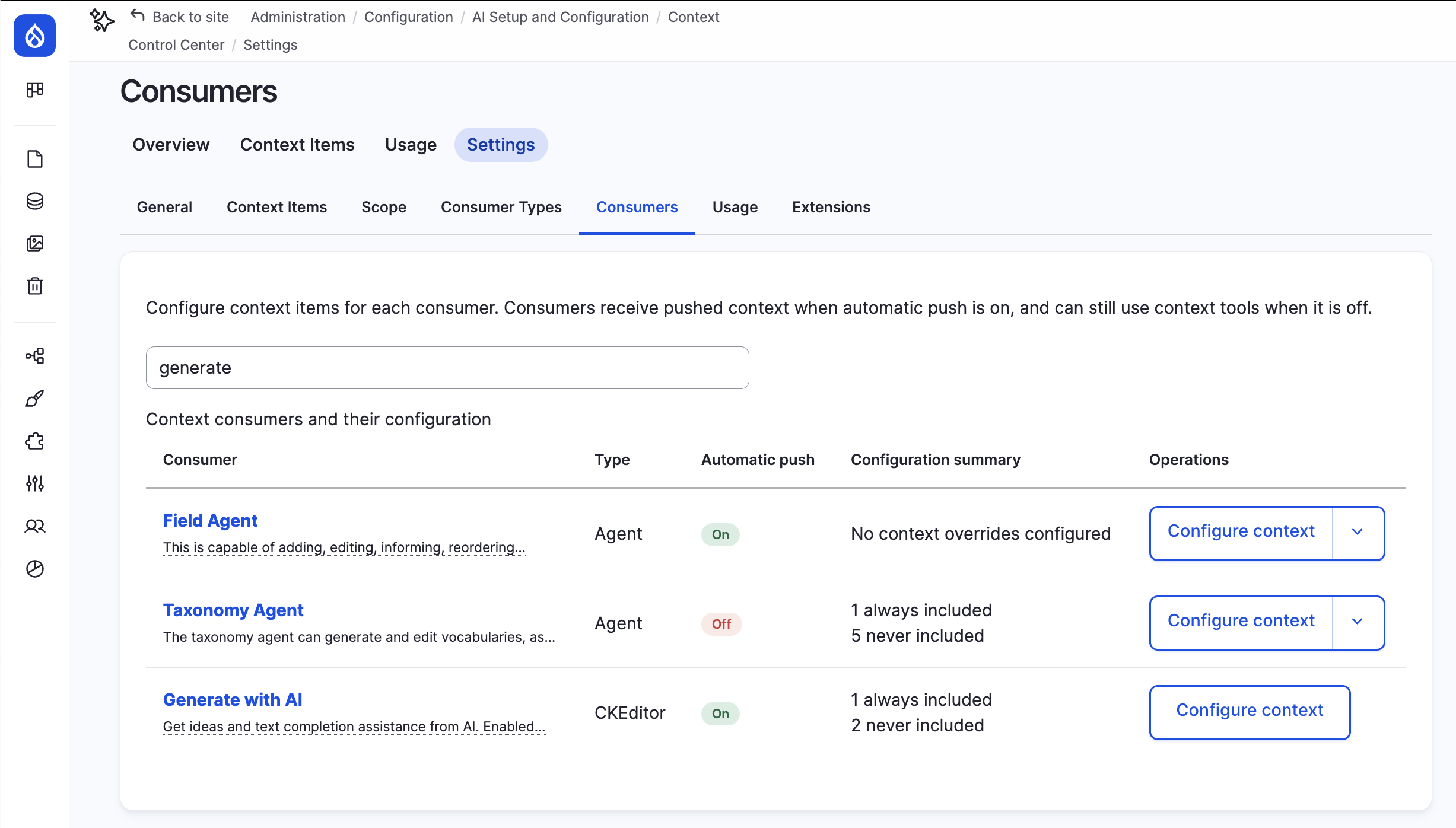
Task: Open the Extend puzzle-piece icon in sidebar
Action: pos(35,441)
